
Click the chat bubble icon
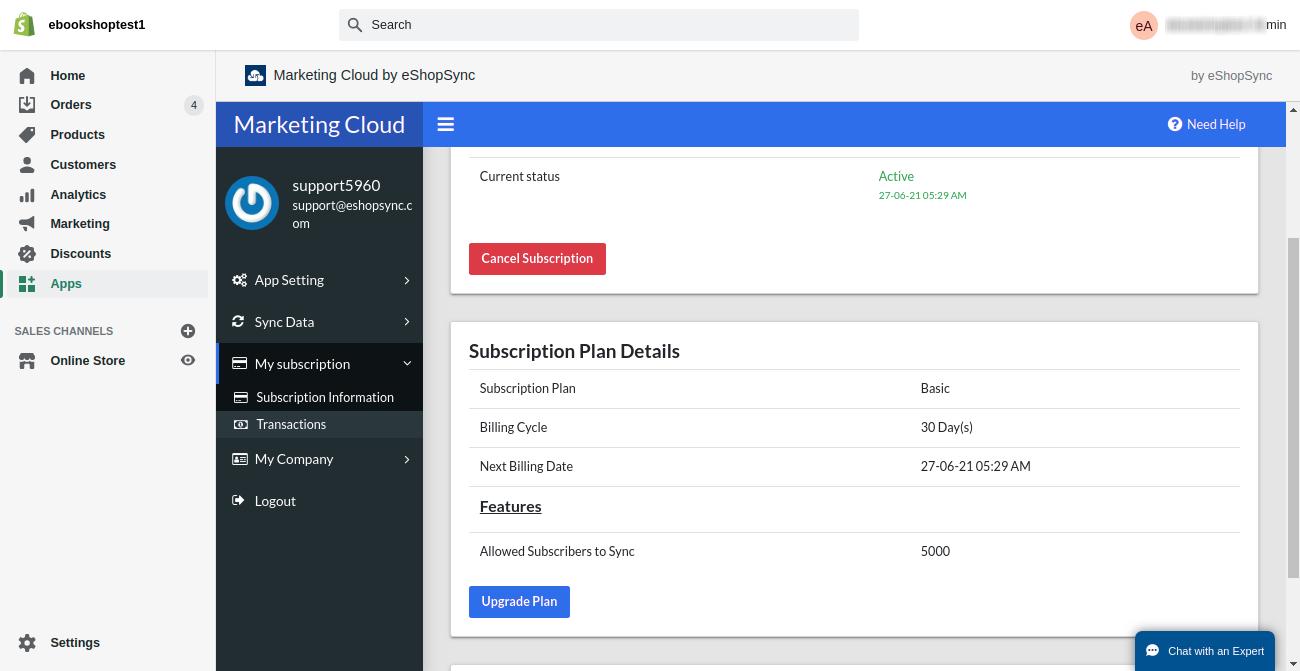[x=1152, y=651]
